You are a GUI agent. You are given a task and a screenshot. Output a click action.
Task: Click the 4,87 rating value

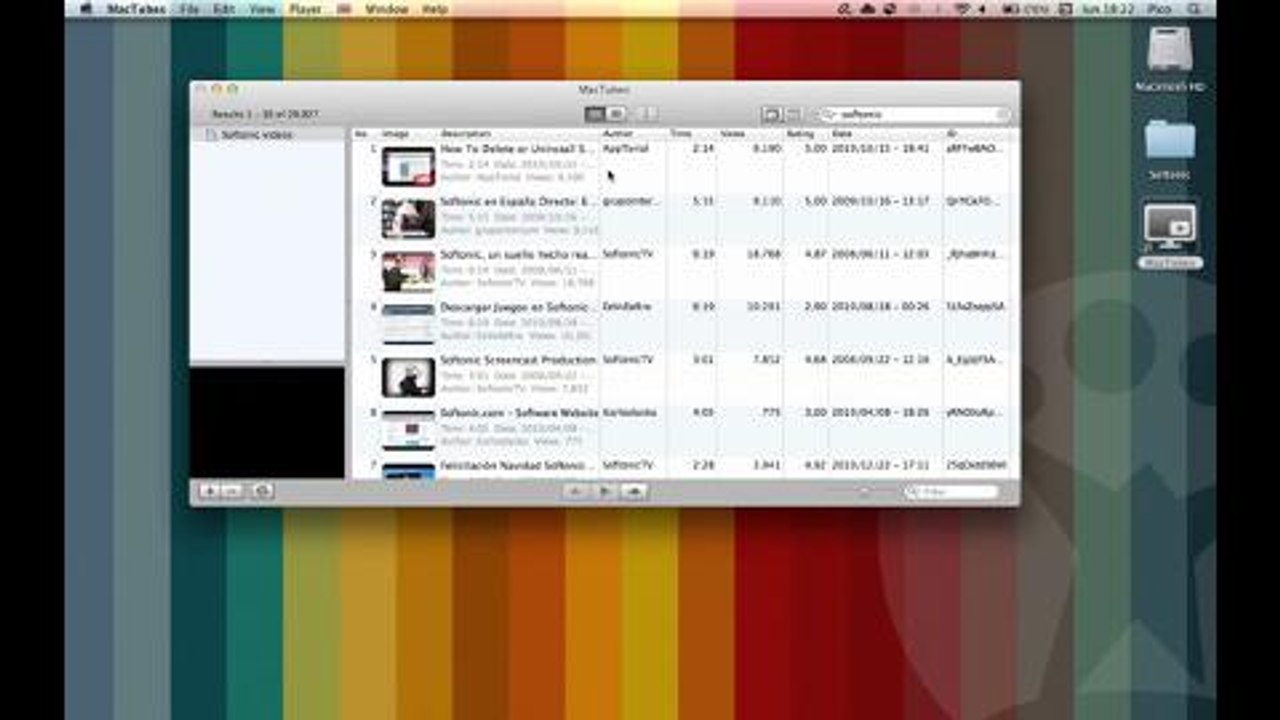tap(816, 255)
